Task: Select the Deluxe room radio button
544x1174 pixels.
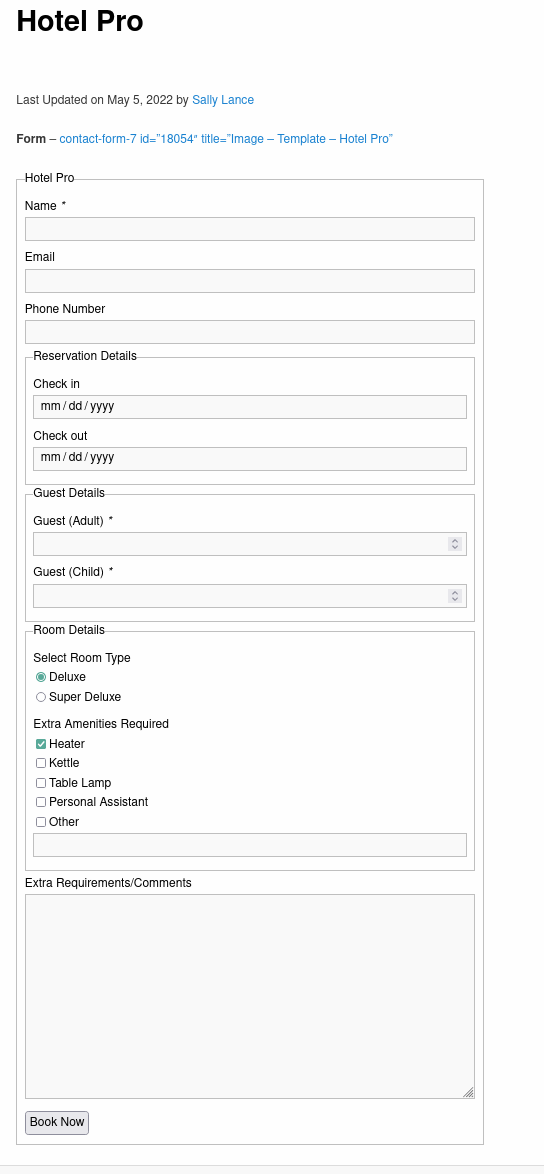Action: coord(41,677)
